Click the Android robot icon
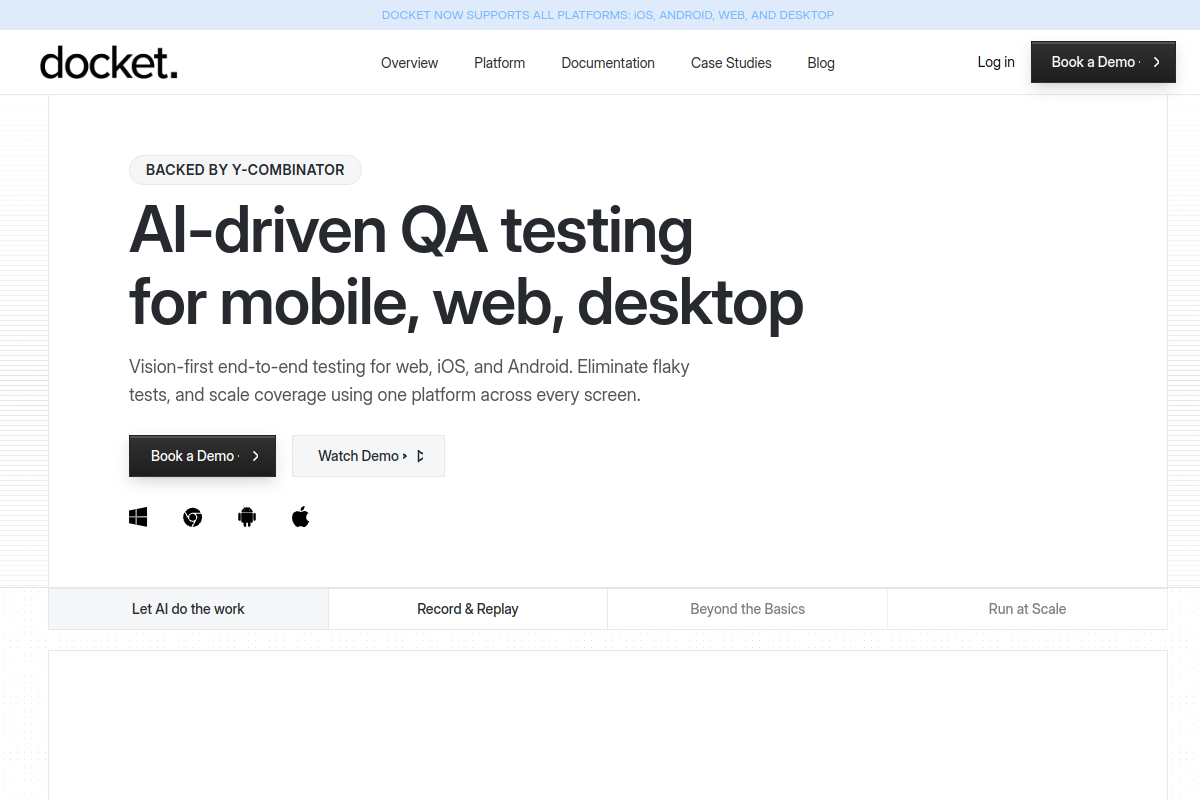Viewport: 1200px width, 800px height. 246,517
